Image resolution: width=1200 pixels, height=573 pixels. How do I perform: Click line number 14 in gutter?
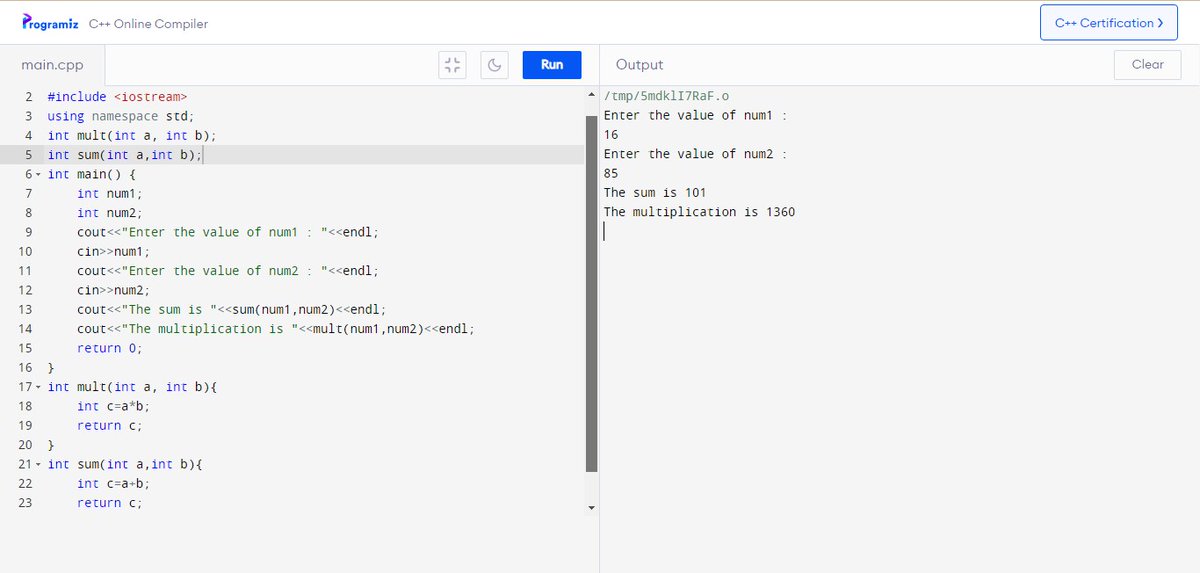[x=26, y=329]
